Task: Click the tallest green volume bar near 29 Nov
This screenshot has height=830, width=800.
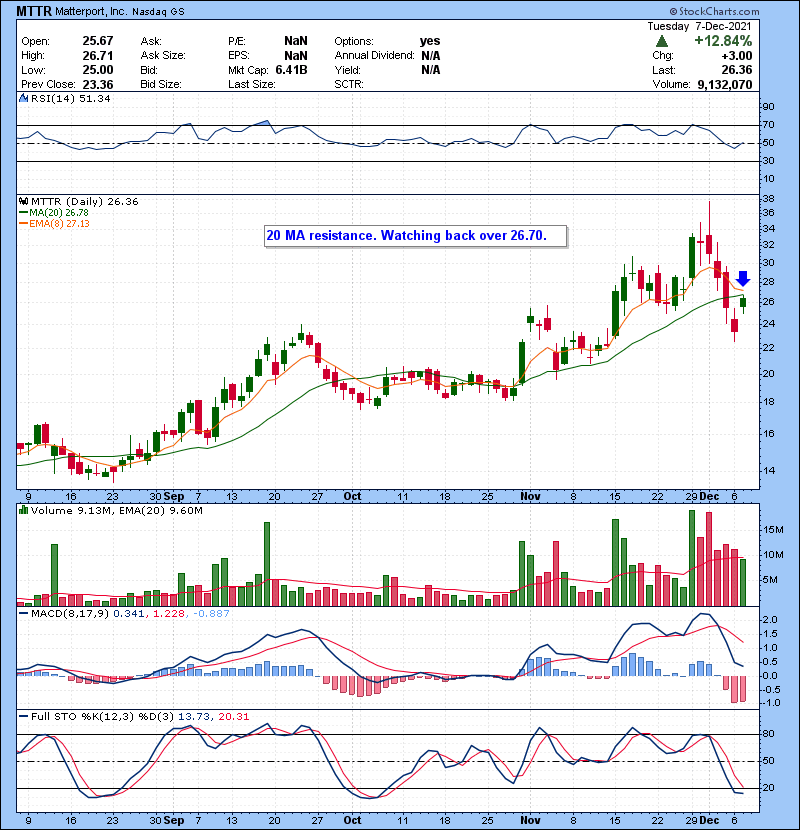Action: click(x=691, y=558)
